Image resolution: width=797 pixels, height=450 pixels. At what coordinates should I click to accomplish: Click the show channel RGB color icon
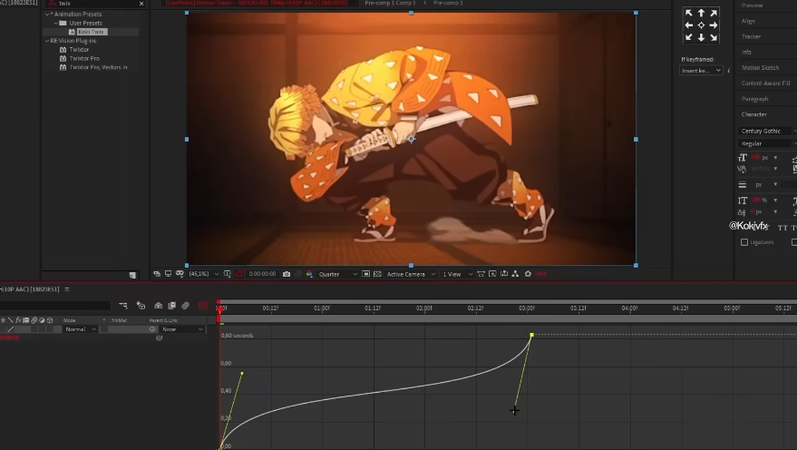pyautogui.click(x=309, y=274)
